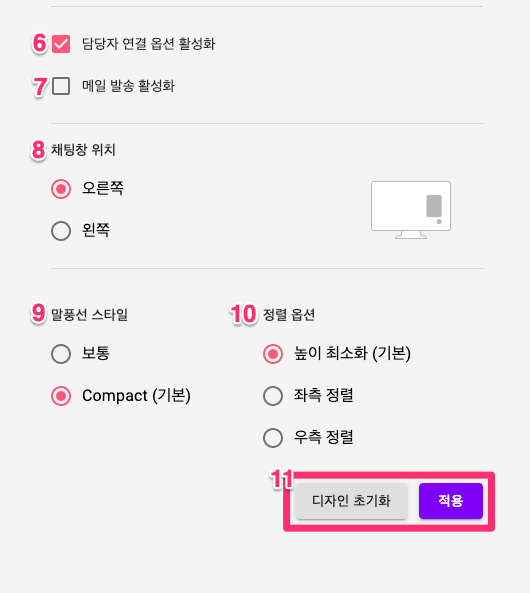Click the 정렬 옵션 section heading
530x593 pixels.
click(x=289, y=315)
